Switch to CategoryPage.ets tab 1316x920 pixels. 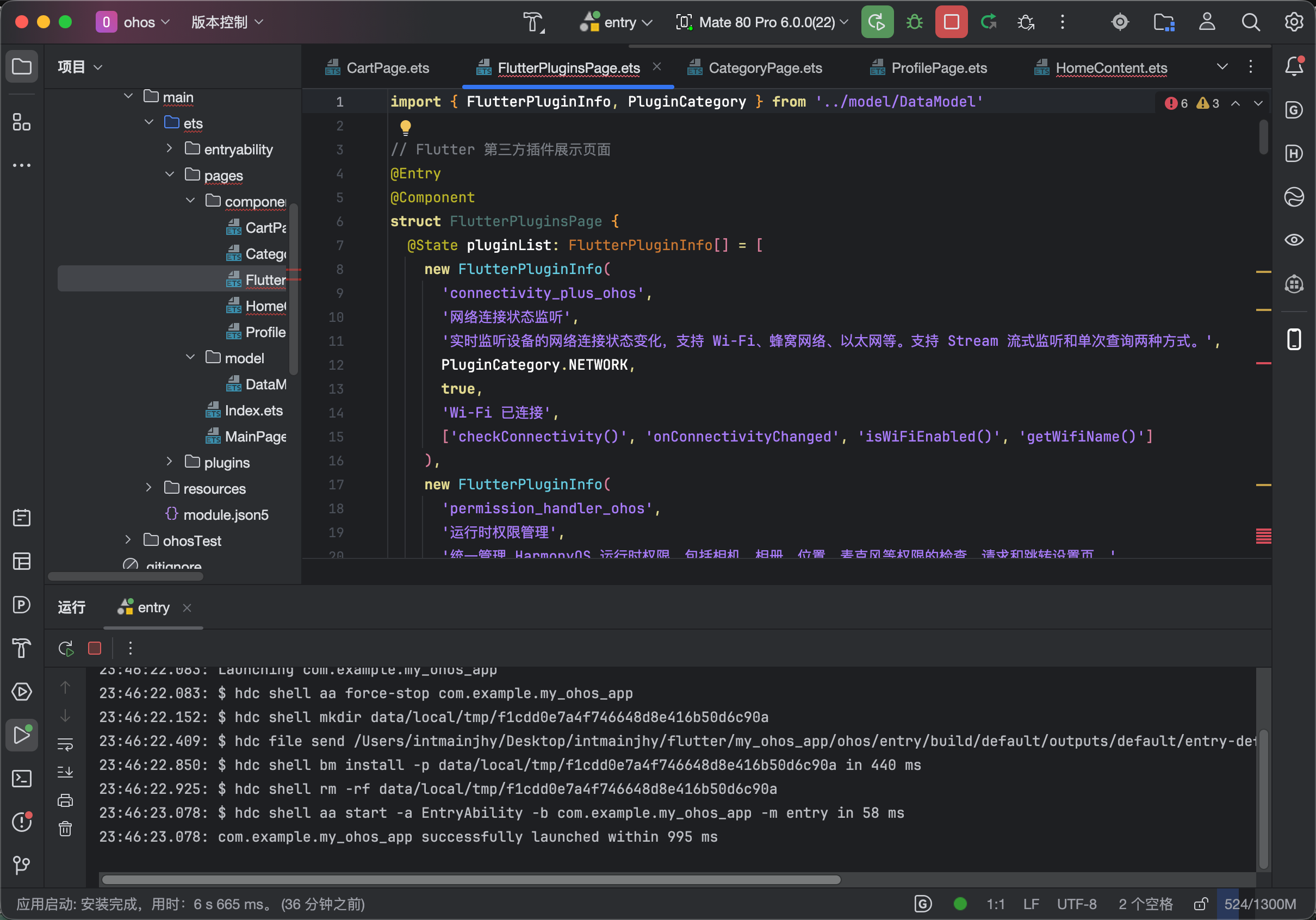pyautogui.click(x=764, y=68)
